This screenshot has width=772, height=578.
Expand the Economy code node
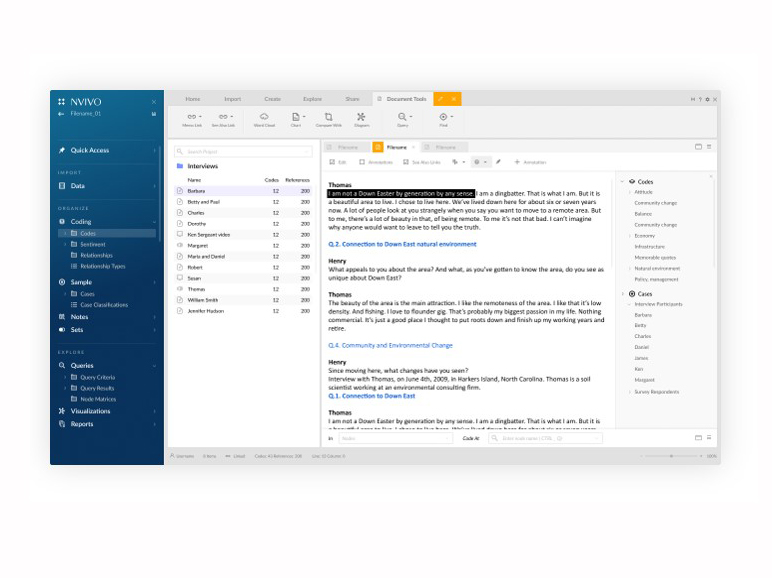(630, 236)
